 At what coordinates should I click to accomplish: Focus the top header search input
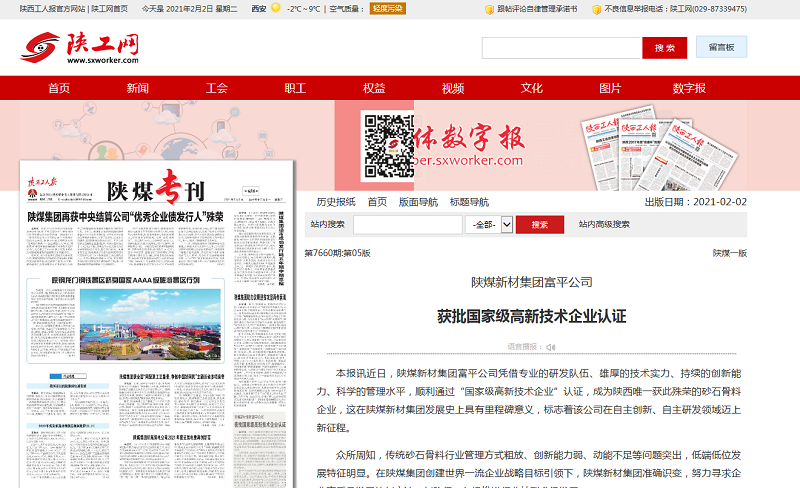point(561,48)
